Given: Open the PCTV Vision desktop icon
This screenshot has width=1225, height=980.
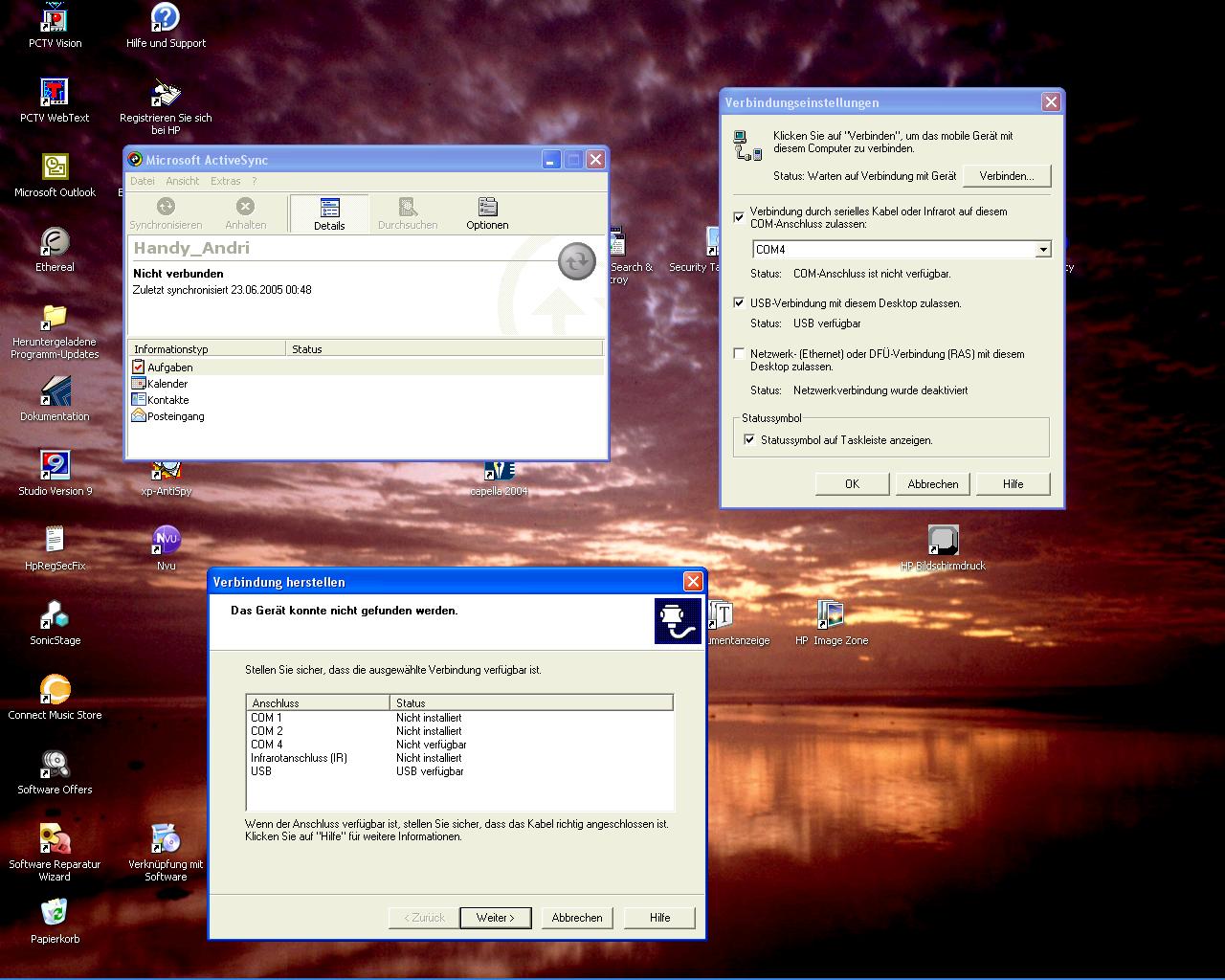Looking at the screenshot, I should pyautogui.click(x=55, y=26).
